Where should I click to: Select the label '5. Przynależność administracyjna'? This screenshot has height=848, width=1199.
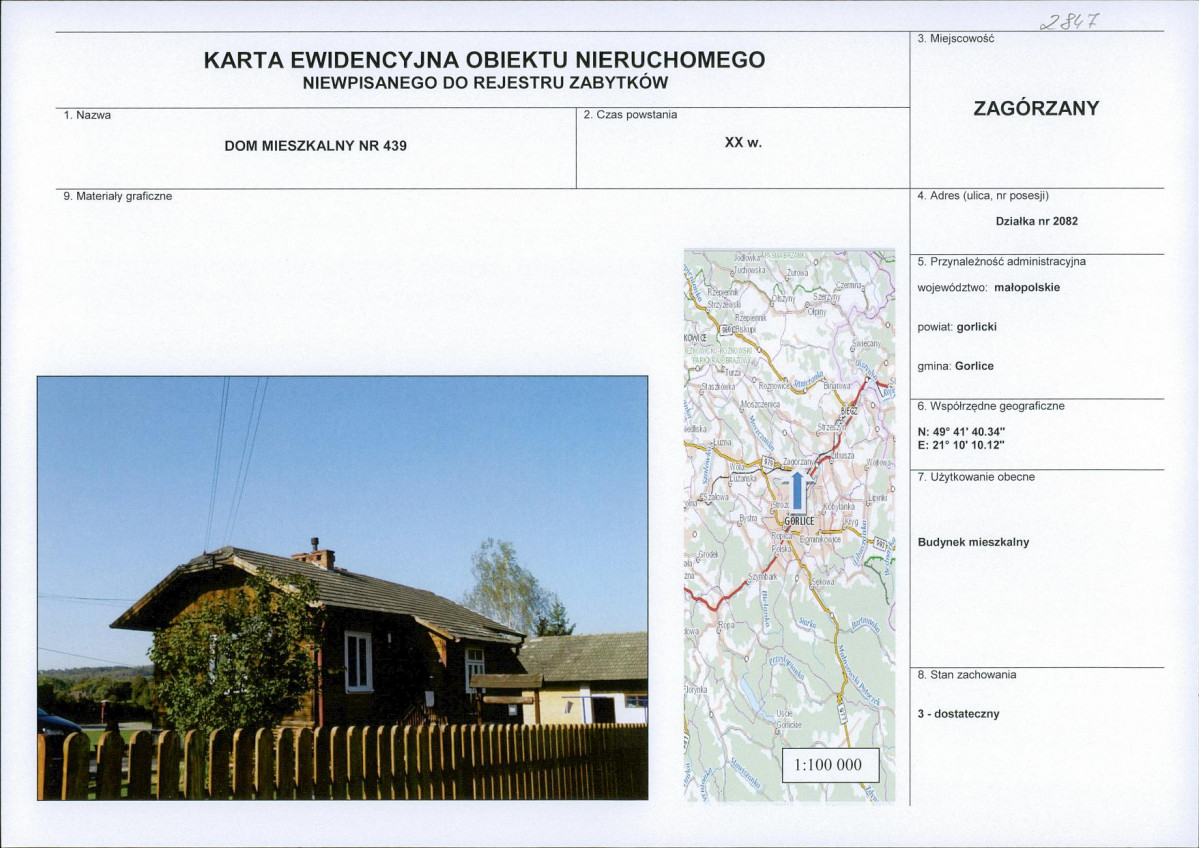[1001, 262]
